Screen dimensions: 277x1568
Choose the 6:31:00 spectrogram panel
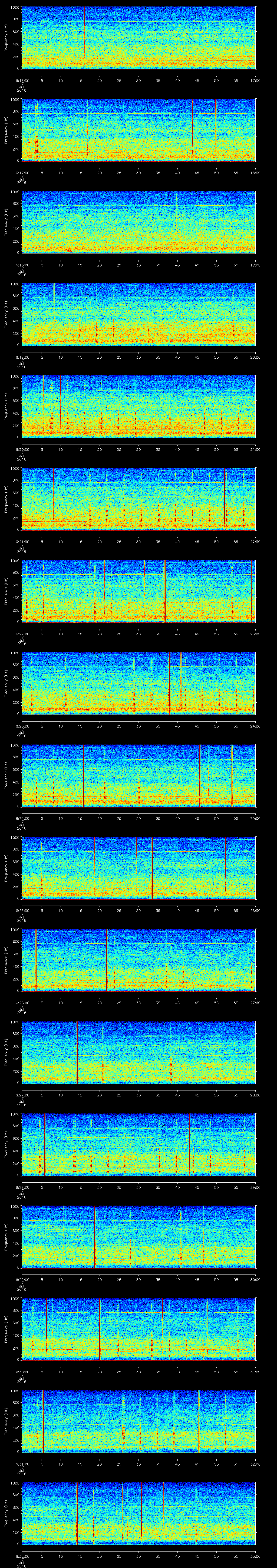tap(139, 1421)
